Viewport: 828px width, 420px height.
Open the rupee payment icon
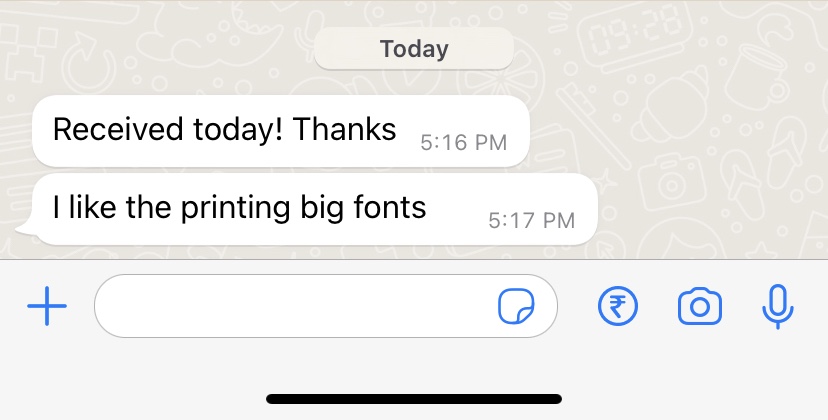tap(618, 306)
